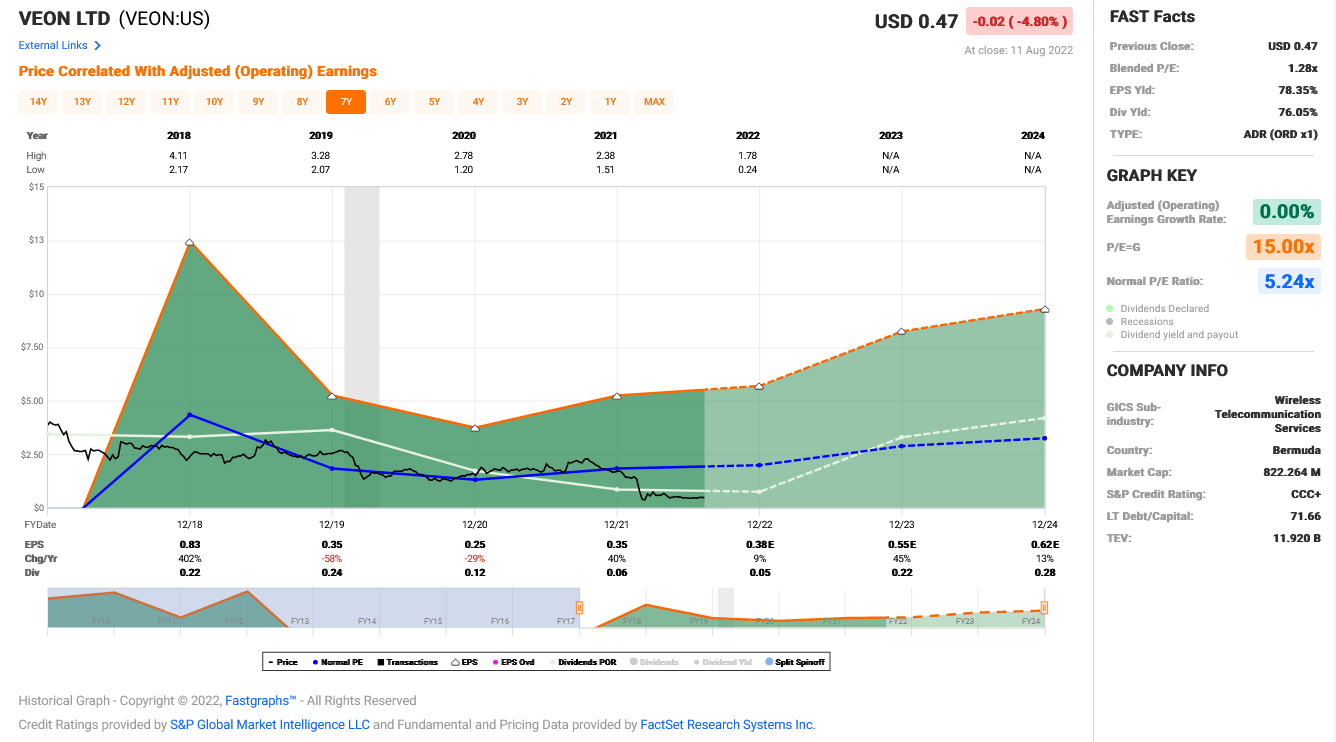
Task: Click the 5.24x Normal P/E badge
Action: (1289, 281)
